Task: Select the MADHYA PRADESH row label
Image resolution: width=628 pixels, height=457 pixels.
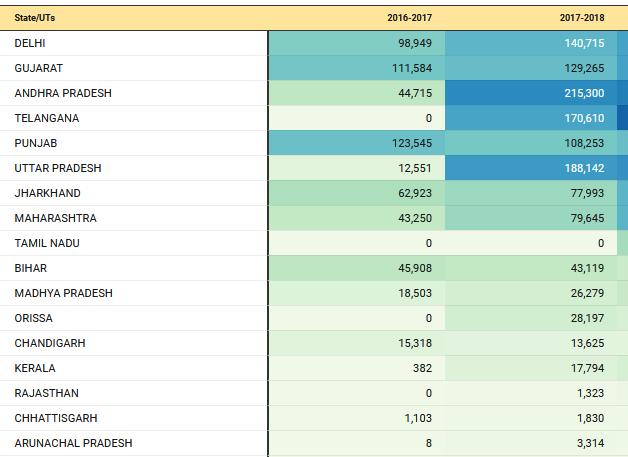Action: coord(64,293)
